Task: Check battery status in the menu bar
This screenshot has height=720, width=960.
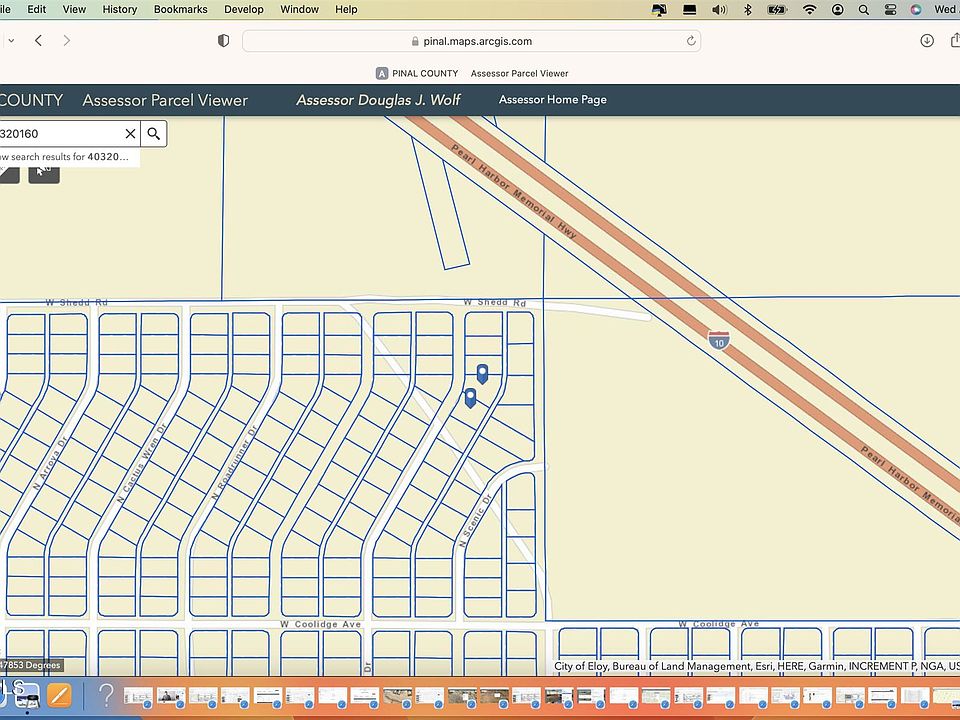Action: (x=777, y=9)
